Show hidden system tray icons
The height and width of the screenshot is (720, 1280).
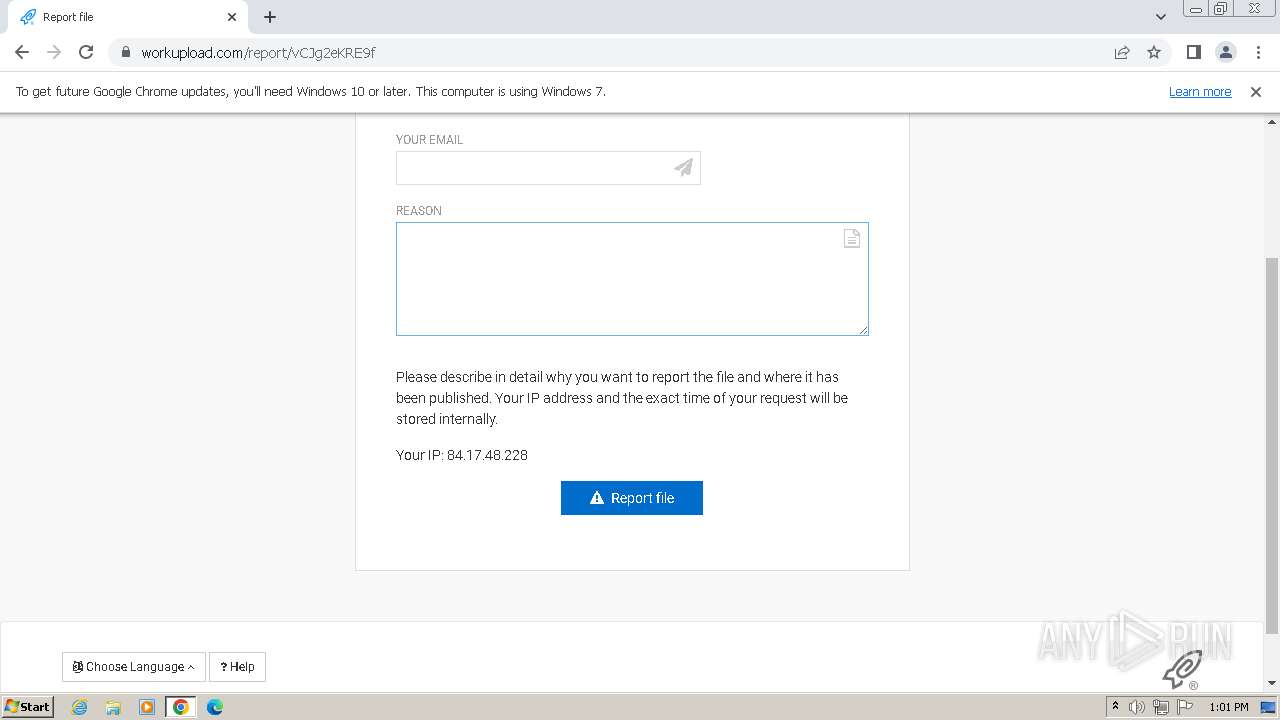[x=1115, y=707]
